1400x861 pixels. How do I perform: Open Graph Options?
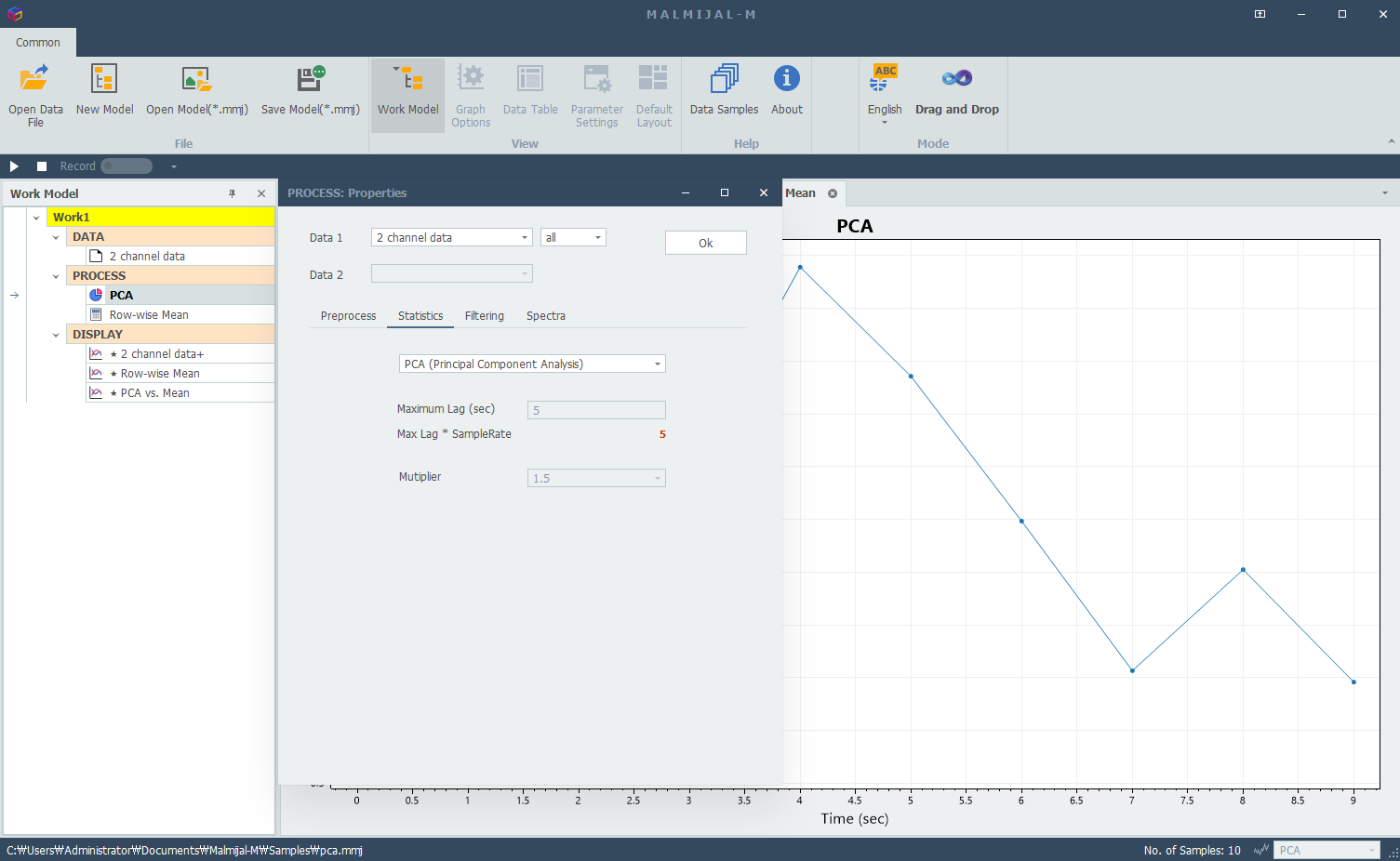click(471, 94)
